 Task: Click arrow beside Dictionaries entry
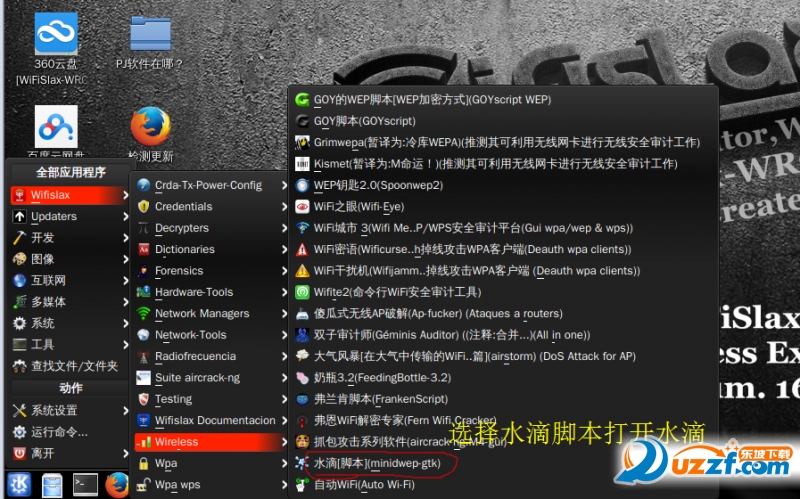[x=284, y=250]
